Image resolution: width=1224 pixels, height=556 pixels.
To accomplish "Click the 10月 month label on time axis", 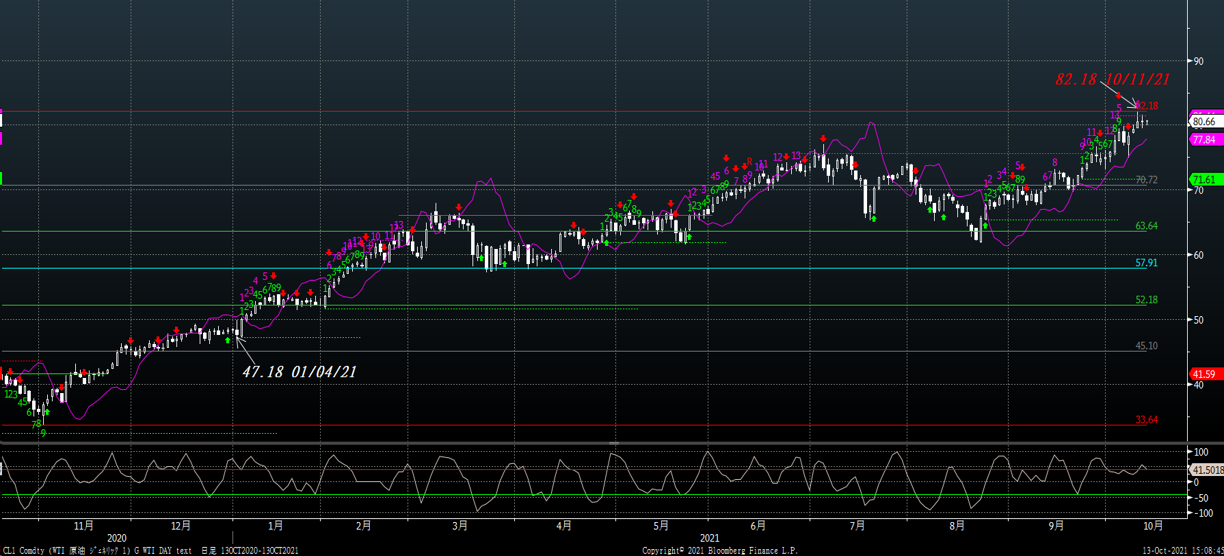I will [1152, 525].
